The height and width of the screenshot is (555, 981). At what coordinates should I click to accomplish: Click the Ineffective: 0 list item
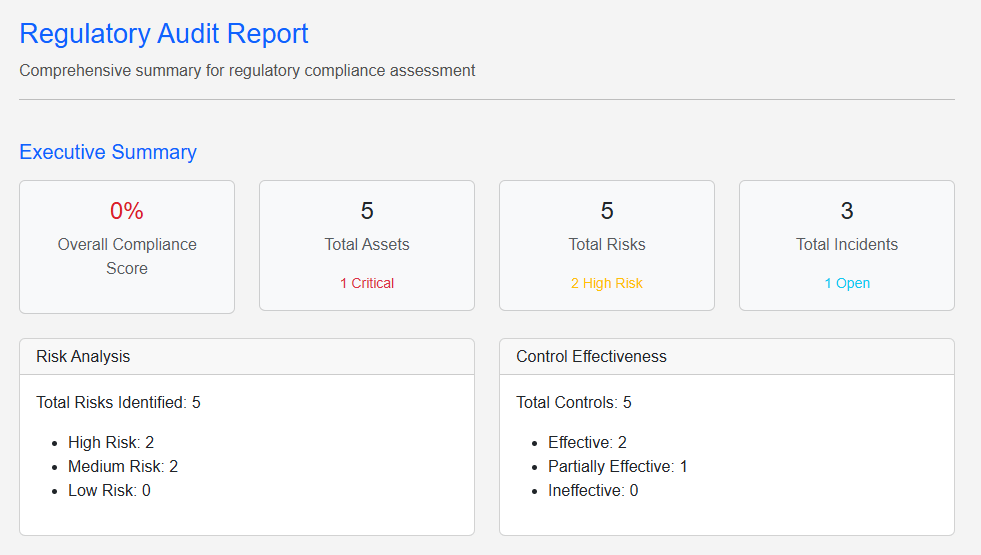pyautogui.click(x=593, y=490)
